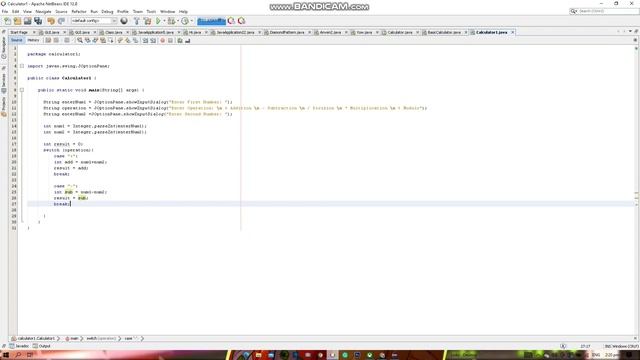Image resolution: width=640 pixels, height=360 pixels.
Task: Click the taskbar search icon
Action: [18, 355]
